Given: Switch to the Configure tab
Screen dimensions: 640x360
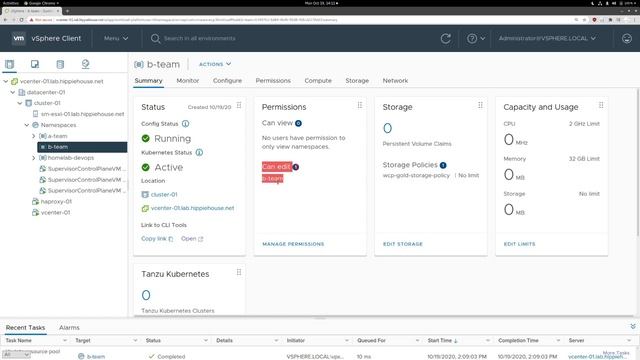Looking at the screenshot, I should click(x=227, y=81).
